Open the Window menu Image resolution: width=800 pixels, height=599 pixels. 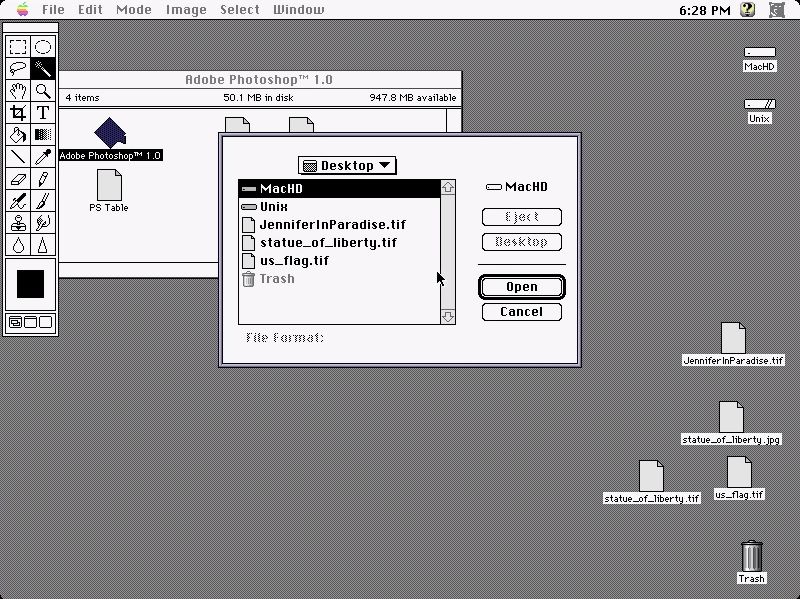(298, 9)
